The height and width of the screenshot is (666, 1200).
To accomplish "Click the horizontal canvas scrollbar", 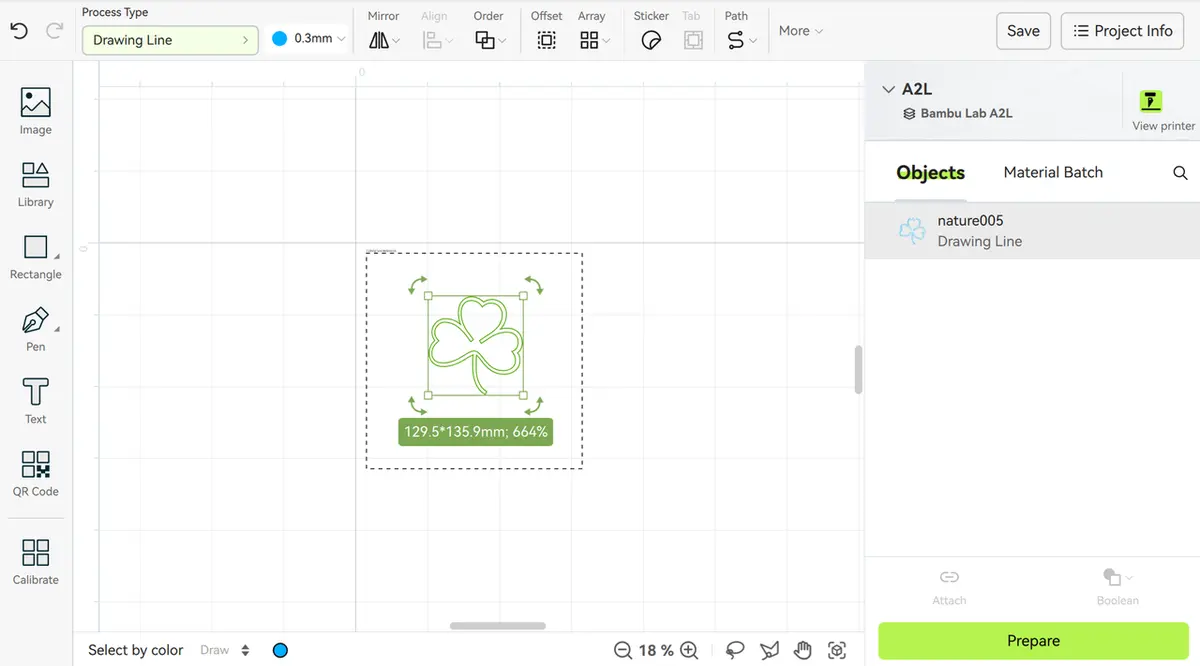I will click(498, 626).
